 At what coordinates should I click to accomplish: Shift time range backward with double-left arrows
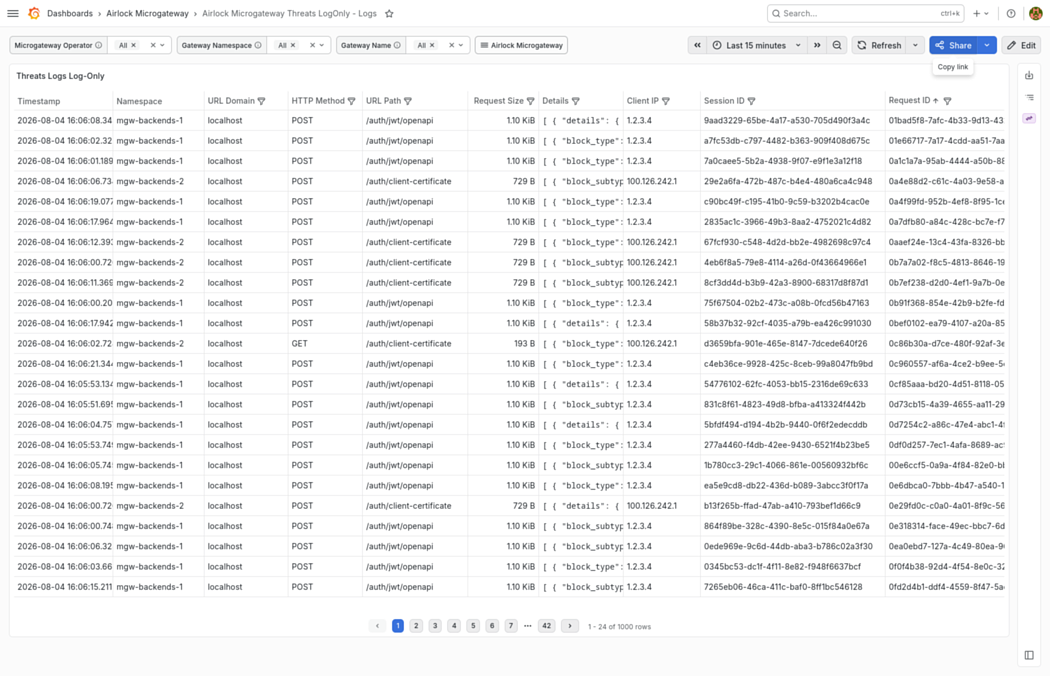point(697,46)
